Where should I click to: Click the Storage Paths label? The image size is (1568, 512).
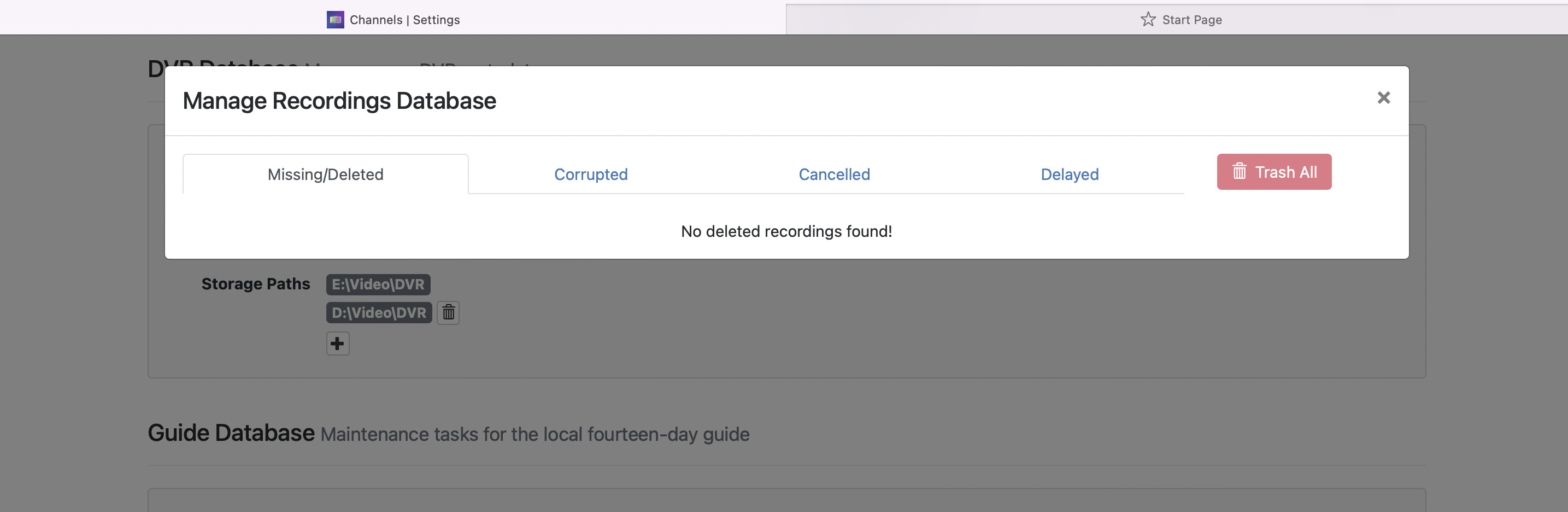click(256, 284)
